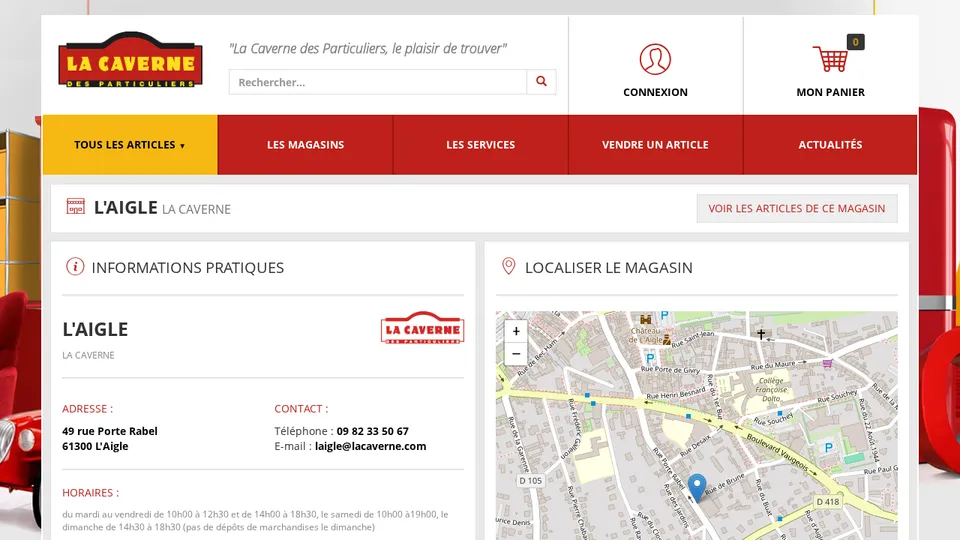
Task: Click the D 105 road label on map
Action: tap(530, 481)
